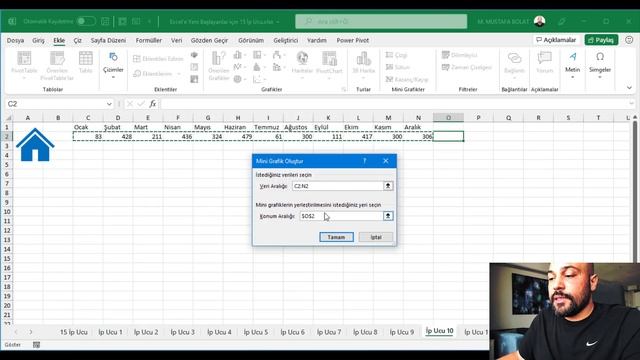Viewport: 640px width, 360px height.
Task: Click the formula bar cancel X icon
Action: coord(129,104)
